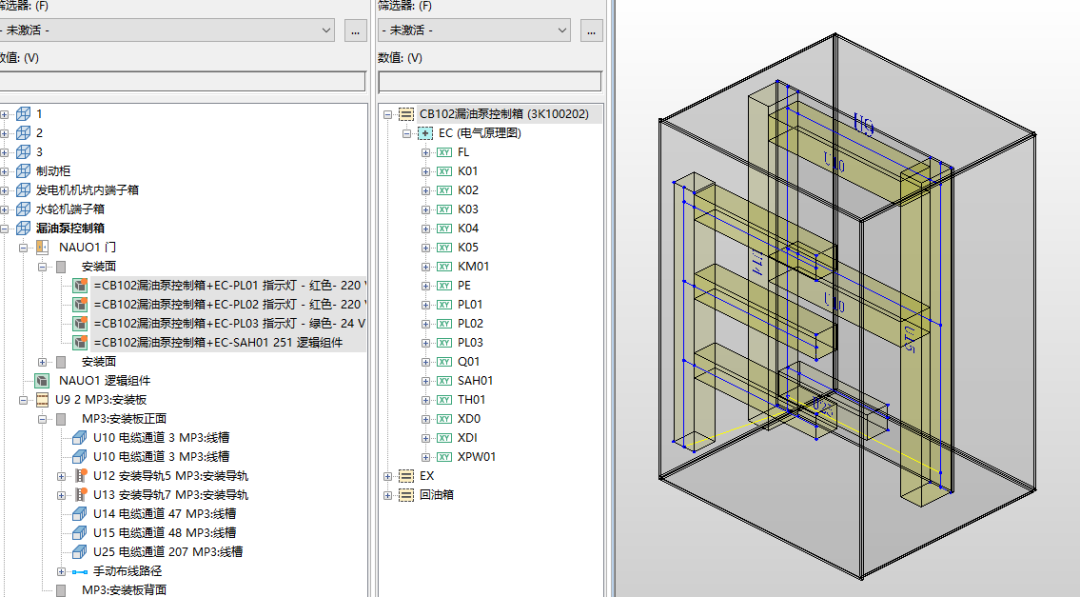Select K01 in the device tree
This screenshot has height=597, width=1080.
coord(468,171)
